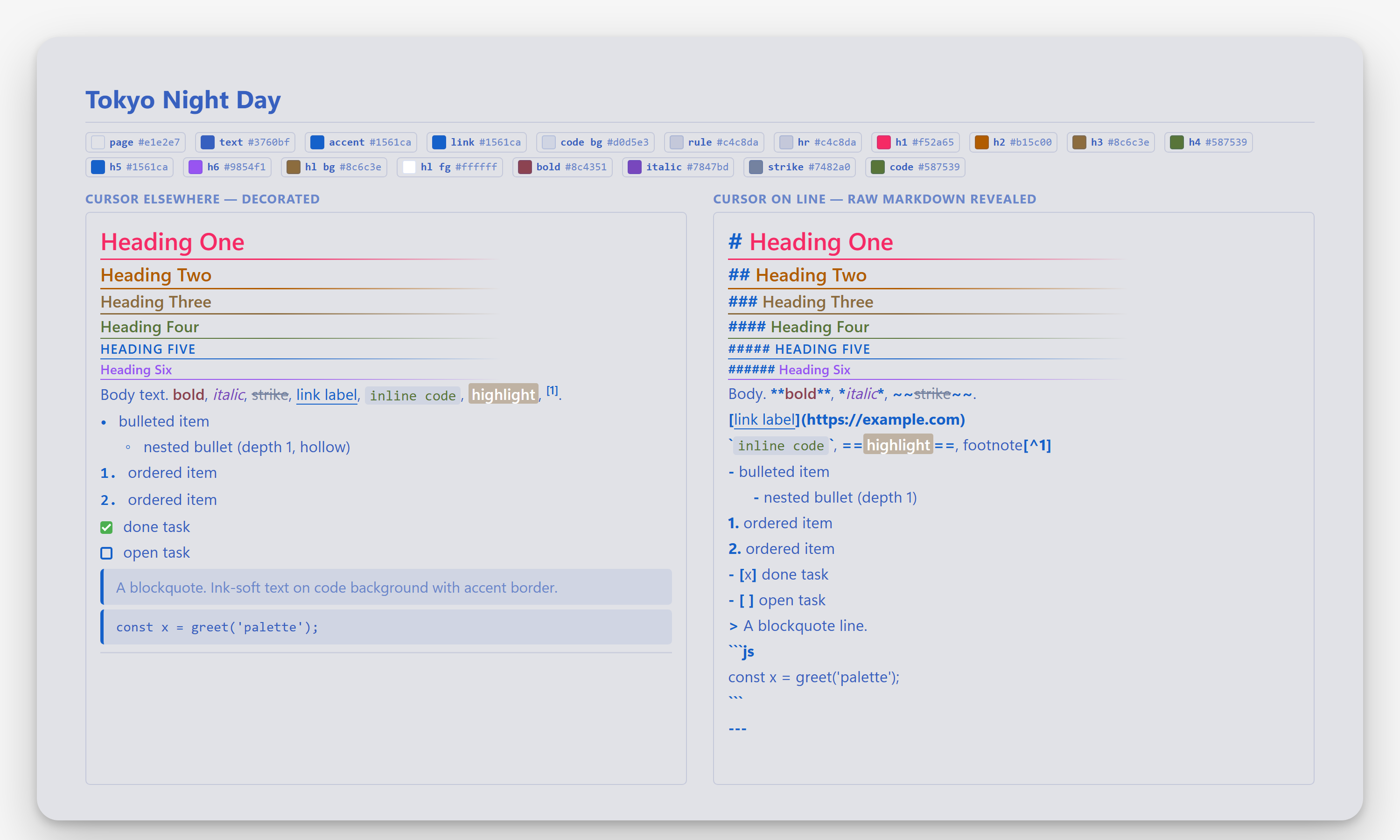The image size is (1400, 840).
Task: Open the link label hyperlink in decorated pane
Action: (x=327, y=394)
